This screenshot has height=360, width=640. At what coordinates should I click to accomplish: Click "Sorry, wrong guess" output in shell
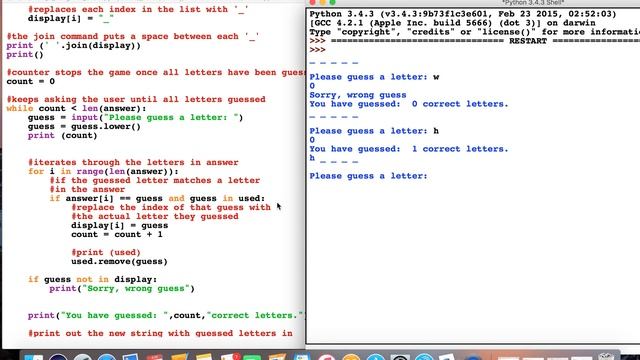(x=358, y=95)
